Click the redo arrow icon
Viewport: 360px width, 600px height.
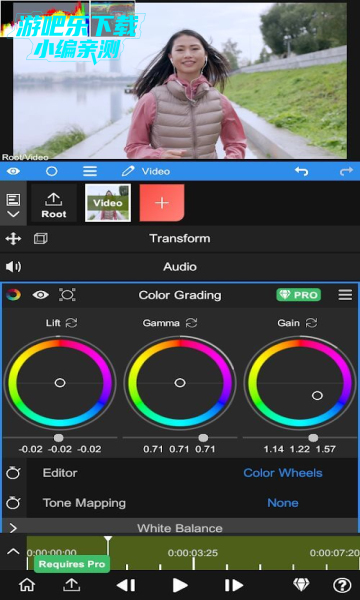coord(346,171)
